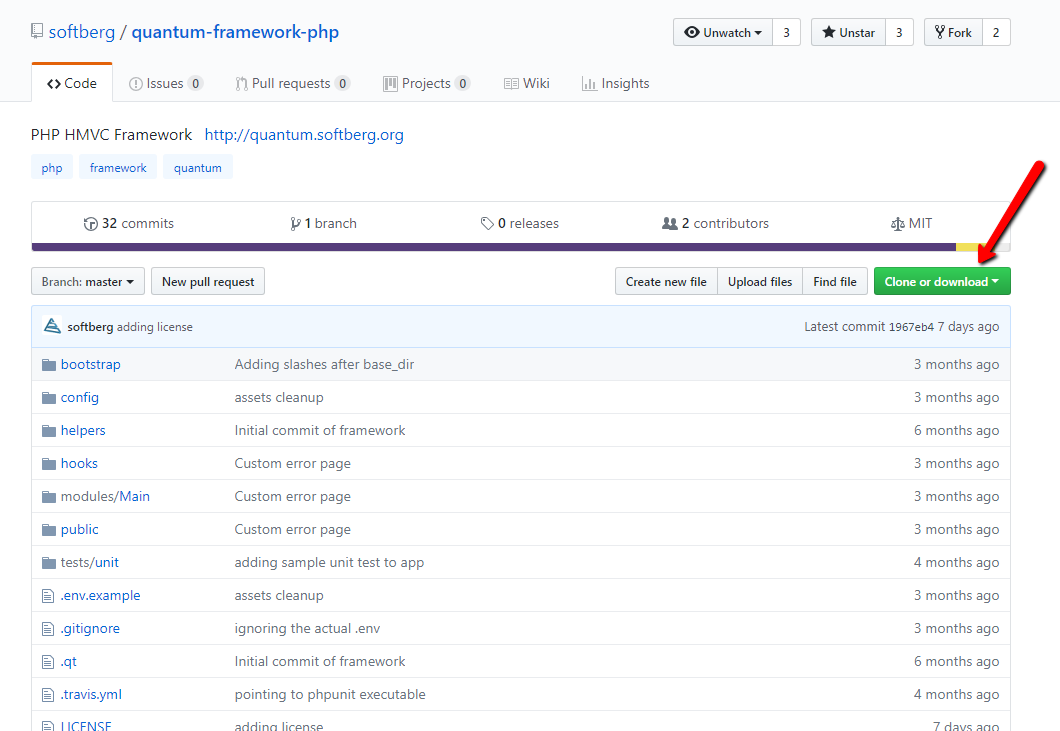The image size is (1060, 731).
Task: Open the config folder
Action: 80,398
